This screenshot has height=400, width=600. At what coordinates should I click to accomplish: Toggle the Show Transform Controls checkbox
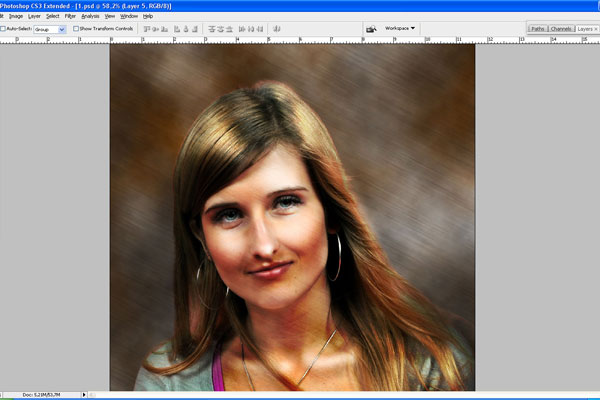(77, 29)
